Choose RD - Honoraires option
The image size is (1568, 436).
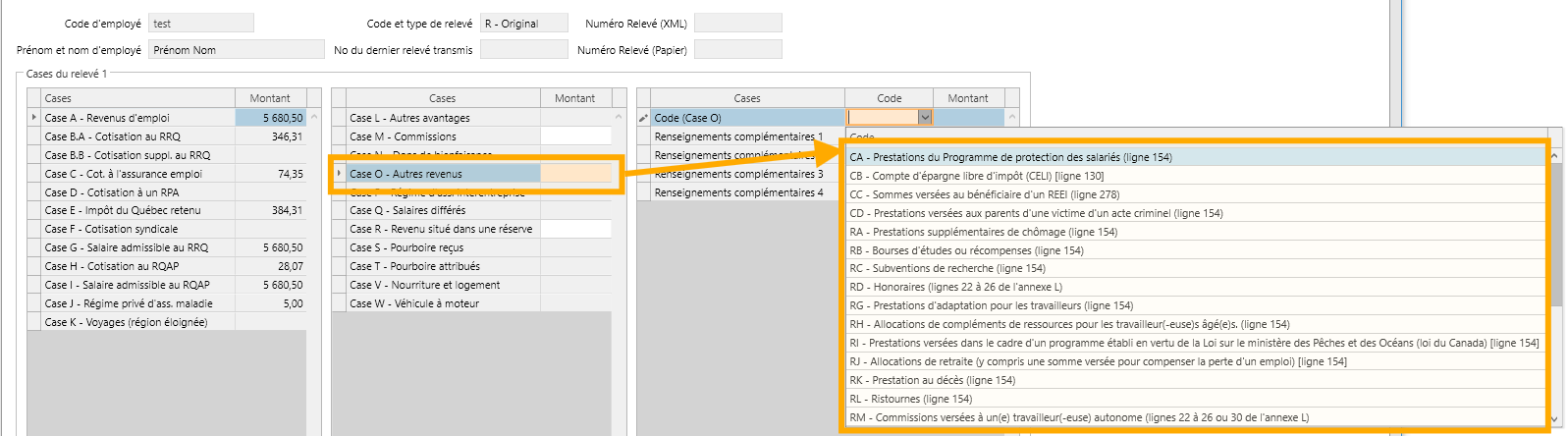(x=1197, y=287)
